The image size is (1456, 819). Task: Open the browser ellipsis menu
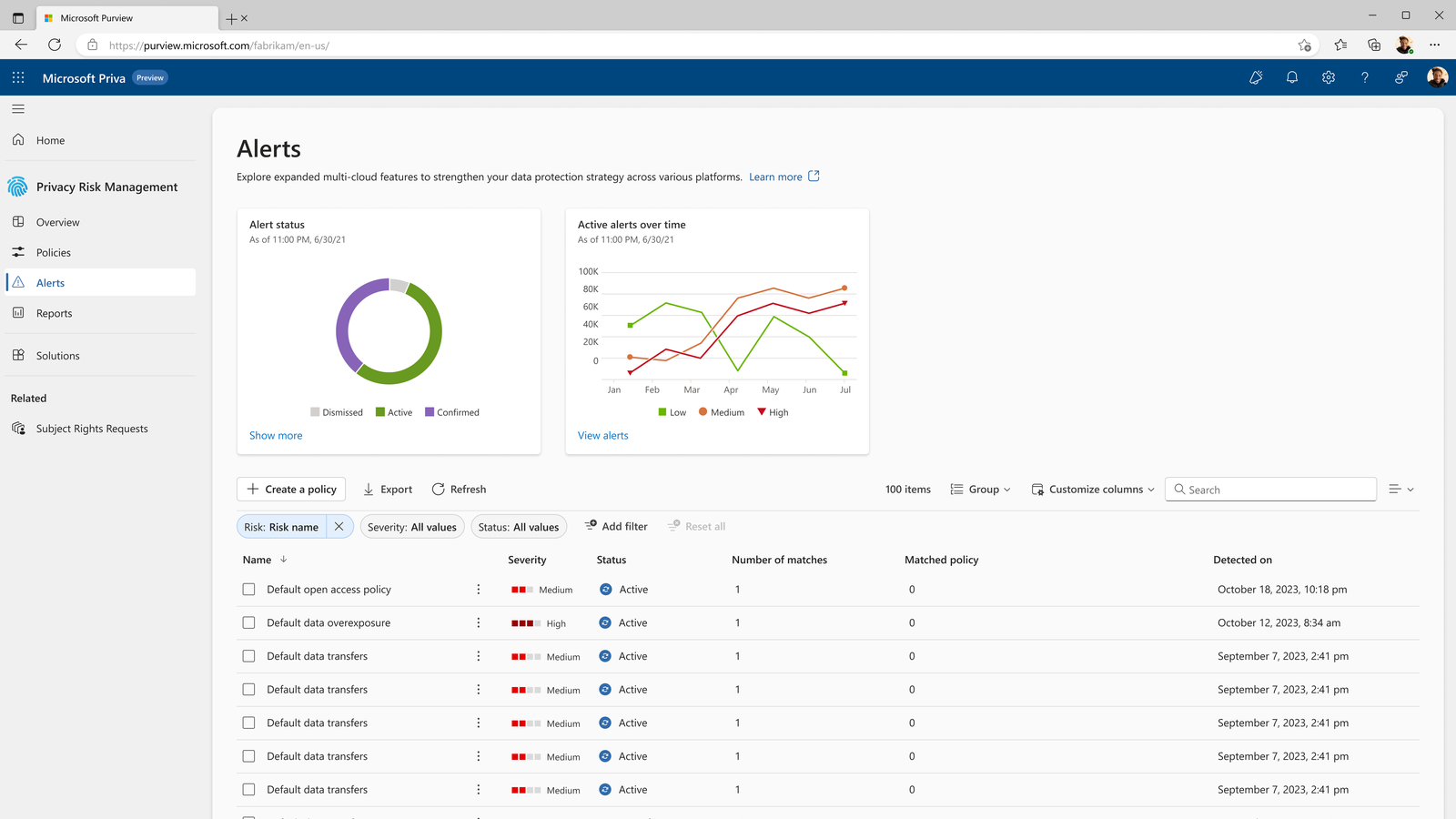1435,45
